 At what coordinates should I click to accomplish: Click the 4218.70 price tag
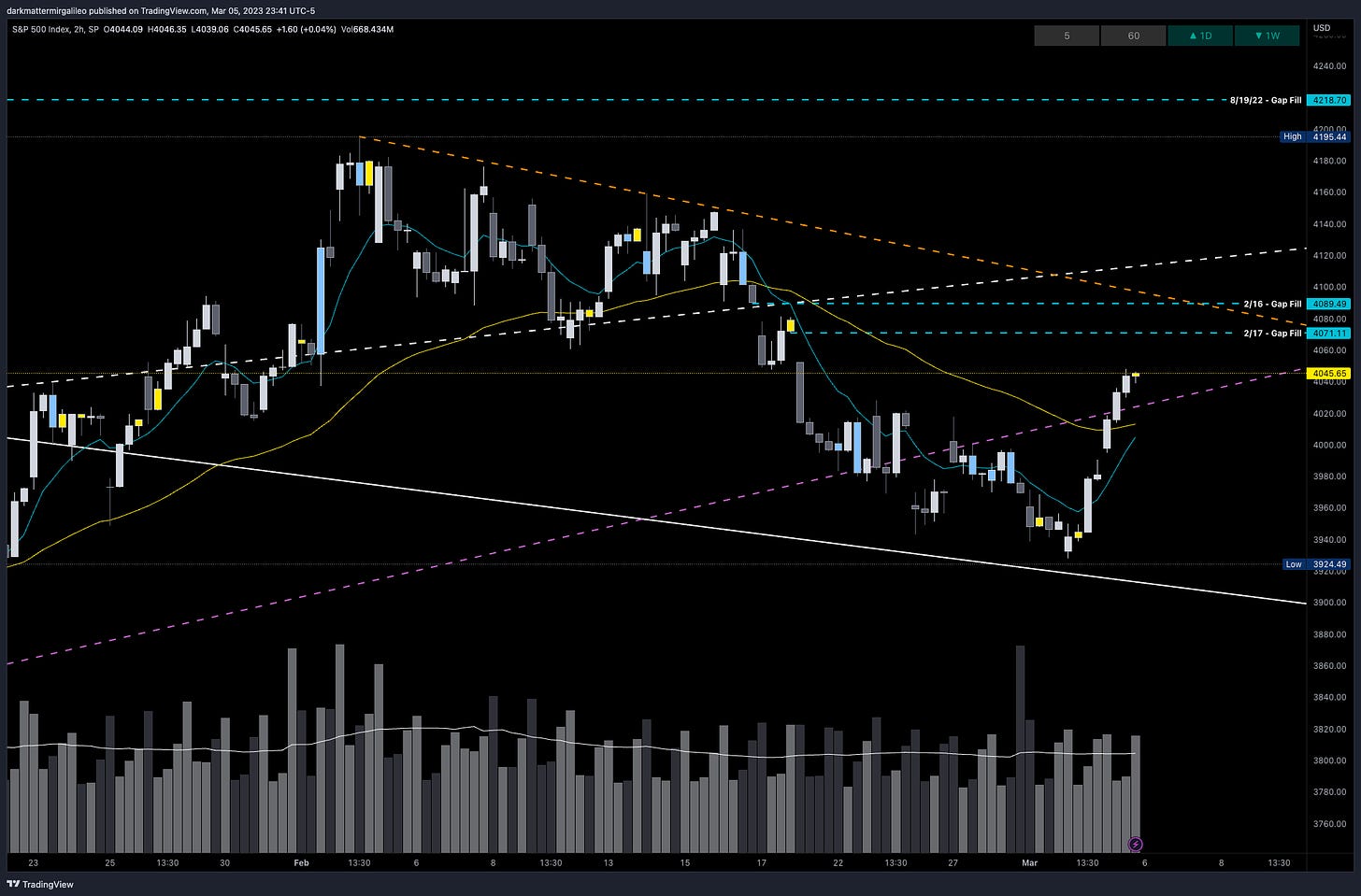click(x=1329, y=100)
